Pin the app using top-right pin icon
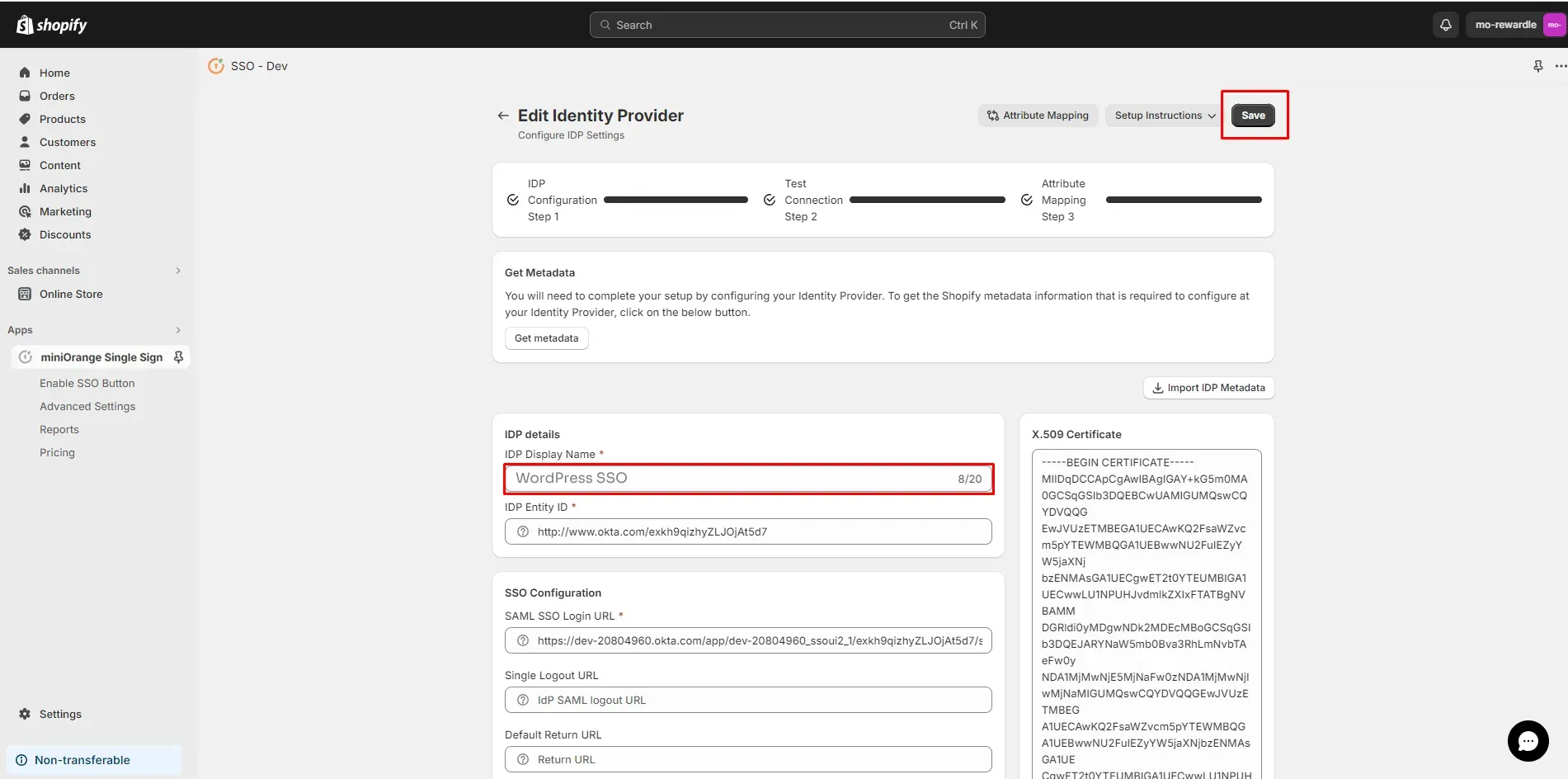 click(x=1537, y=66)
